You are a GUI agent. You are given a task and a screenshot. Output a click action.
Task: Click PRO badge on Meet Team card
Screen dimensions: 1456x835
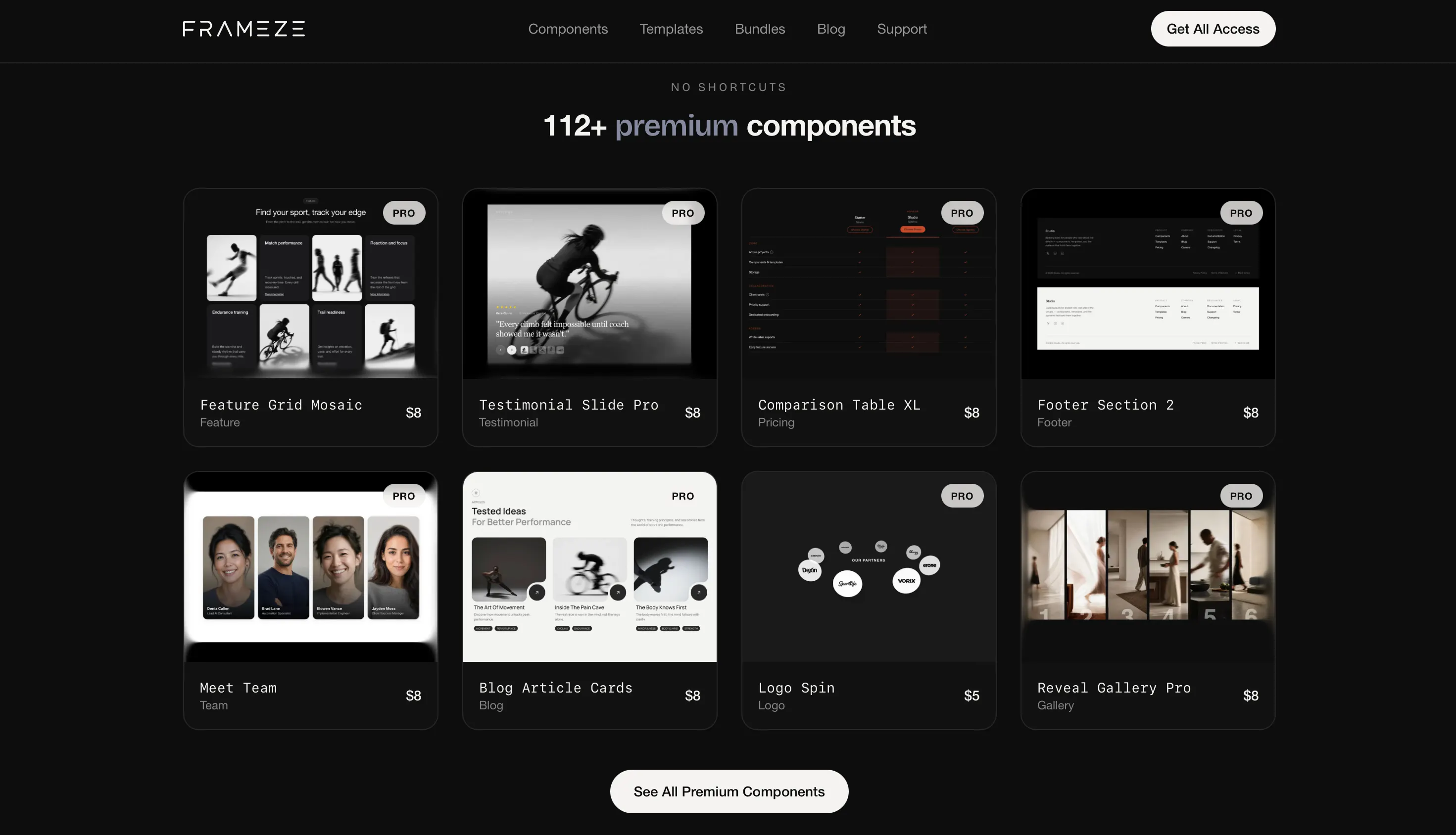pyautogui.click(x=404, y=496)
